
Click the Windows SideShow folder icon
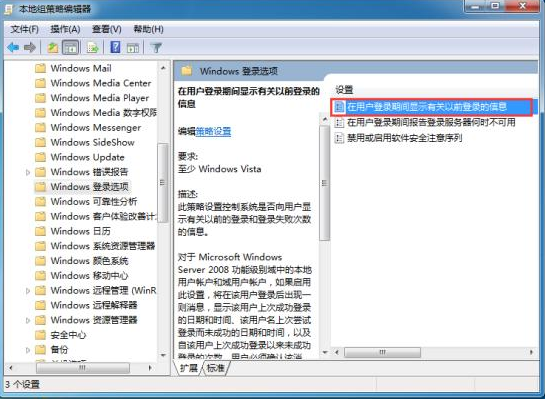[x=41, y=142]
